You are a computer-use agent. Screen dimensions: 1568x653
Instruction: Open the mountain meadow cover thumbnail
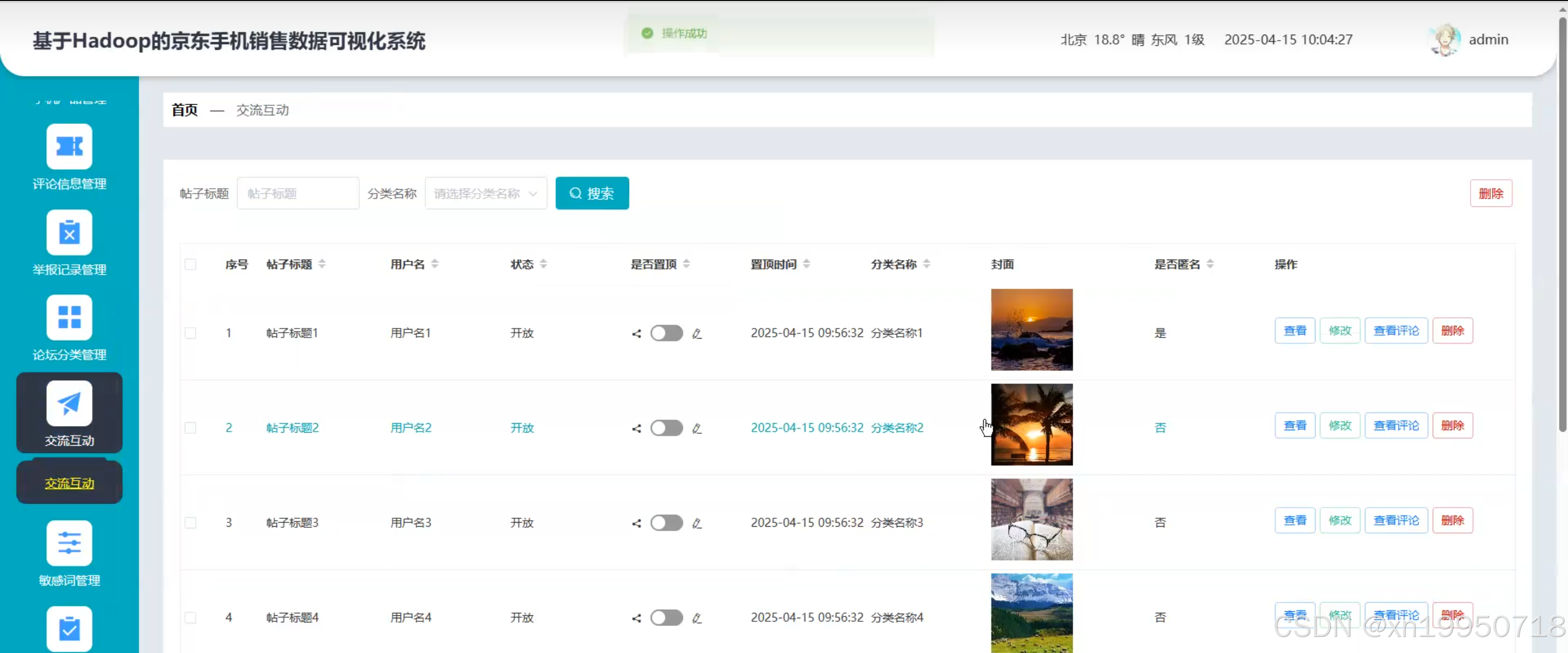pyautogui.click(x=1032, y=613)
